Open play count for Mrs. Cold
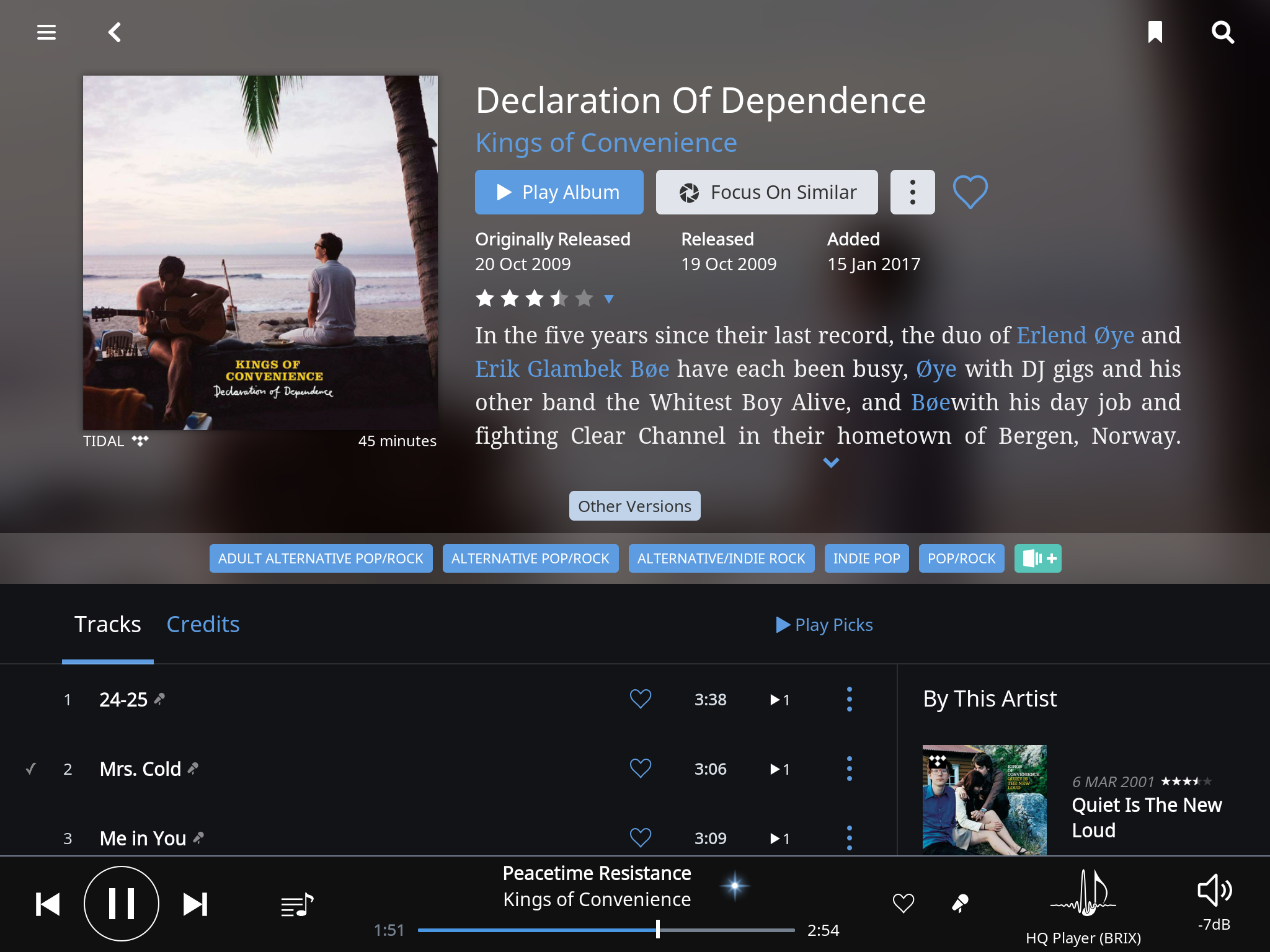Screen dimensions: 1270x952 [x=779, y=769]
